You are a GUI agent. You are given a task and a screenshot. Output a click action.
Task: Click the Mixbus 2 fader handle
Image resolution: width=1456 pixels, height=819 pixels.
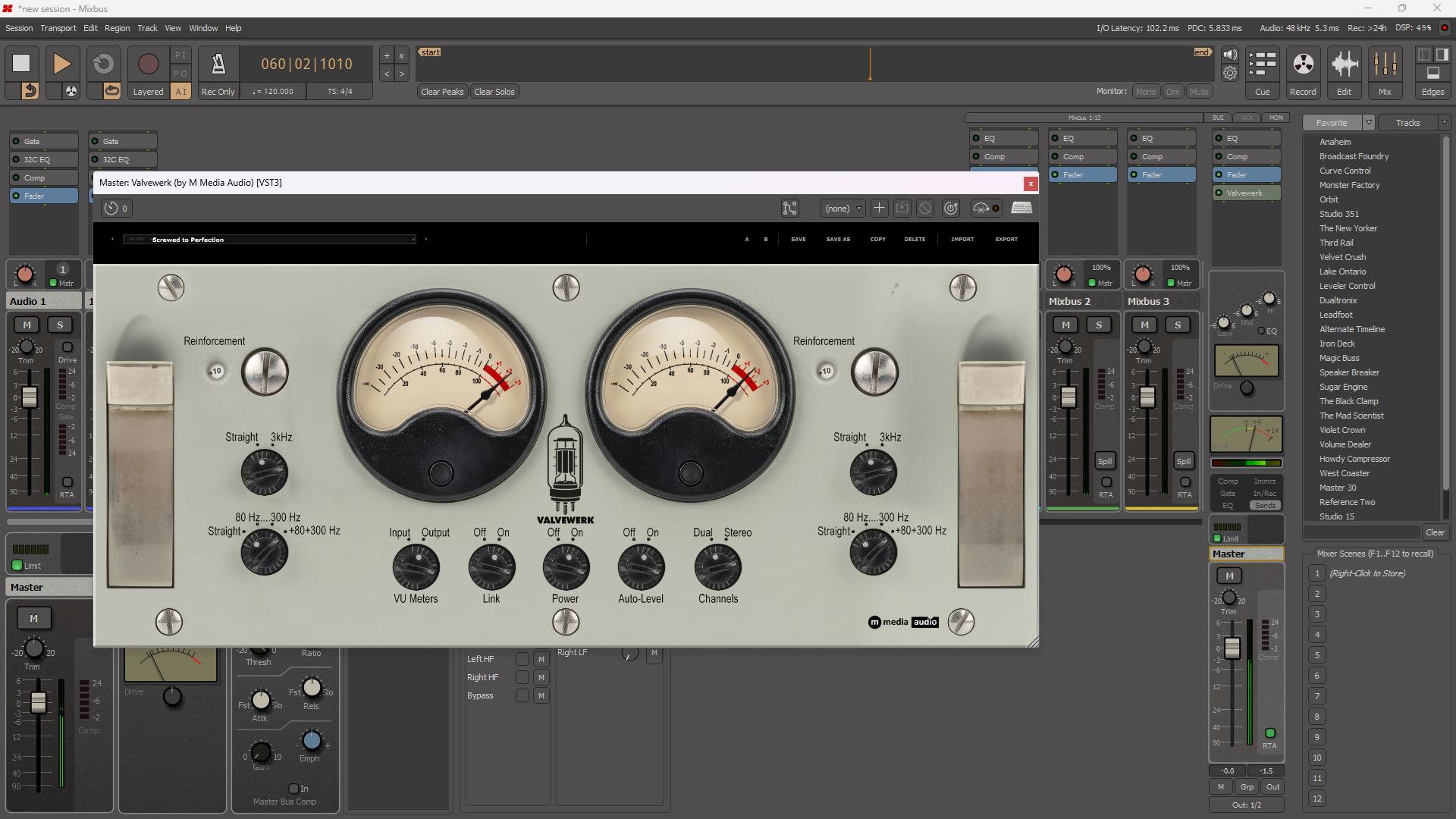[x=1068, y=397]
